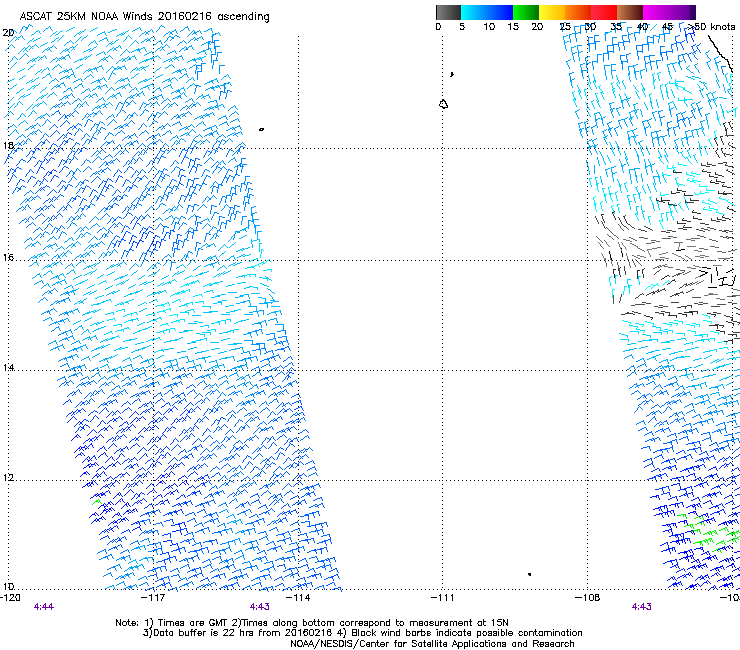Viewport: 740px width, 650px height.
Task: Select the orange 25-30 knots legend segment
Action: 578,12
